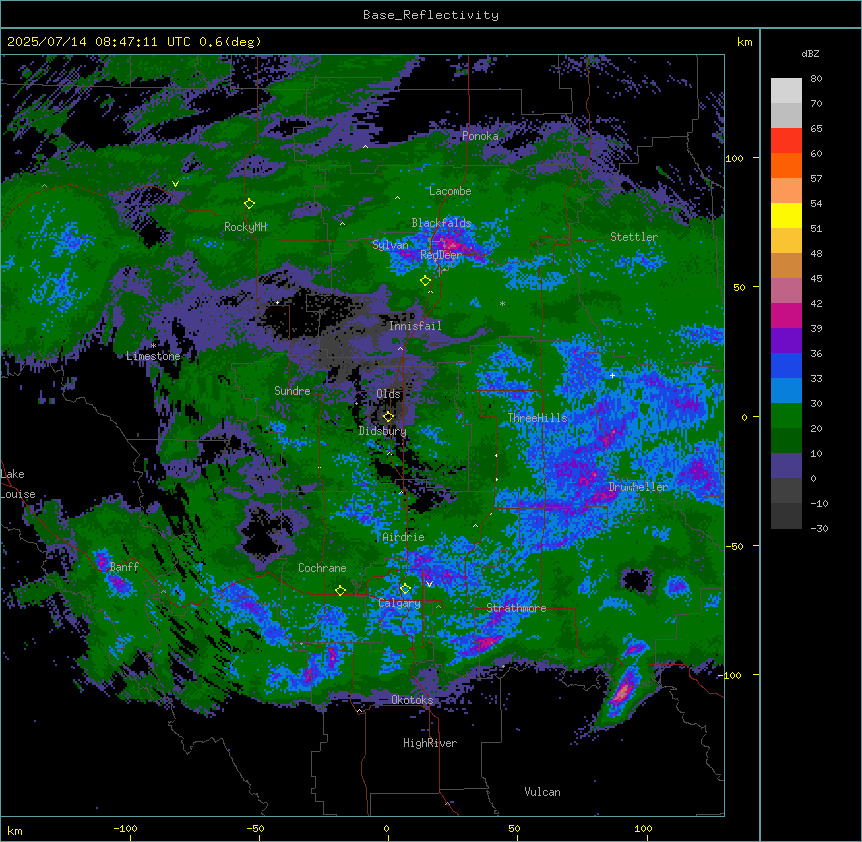Viewport: 862px width, 842px height.
Task: Click the Stettler label
Action: (634, 237)
